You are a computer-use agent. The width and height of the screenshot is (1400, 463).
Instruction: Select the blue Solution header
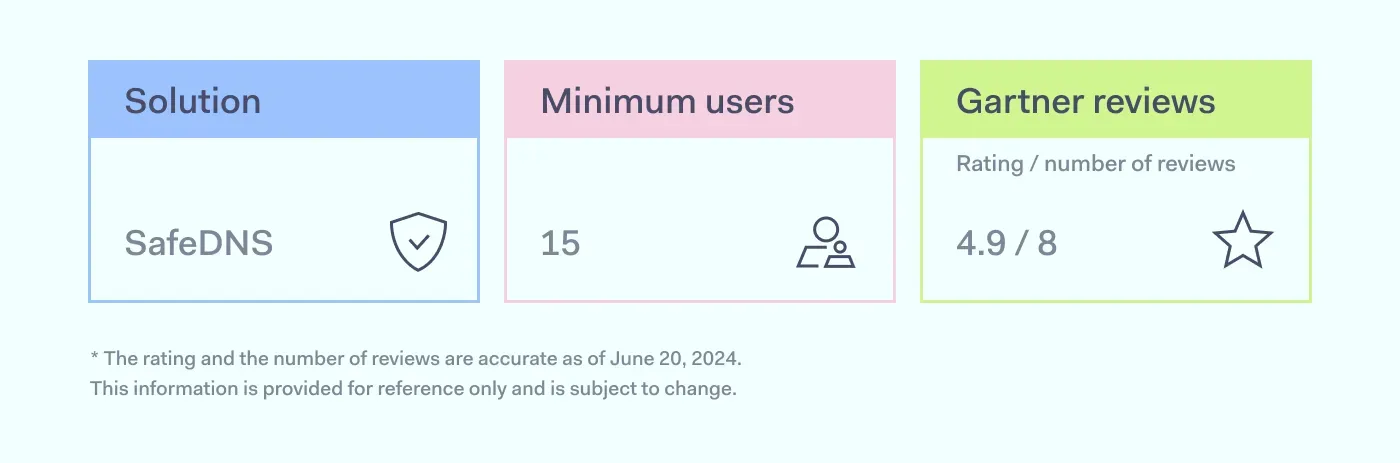(284, 100)
